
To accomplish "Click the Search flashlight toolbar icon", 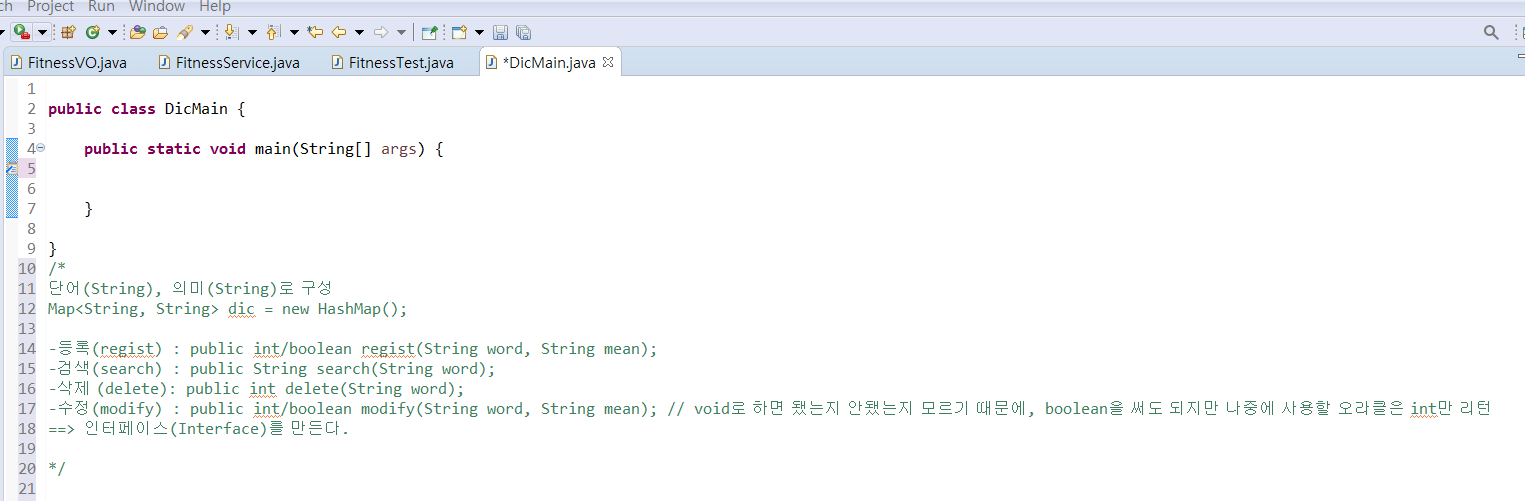I will coord(185,32).
